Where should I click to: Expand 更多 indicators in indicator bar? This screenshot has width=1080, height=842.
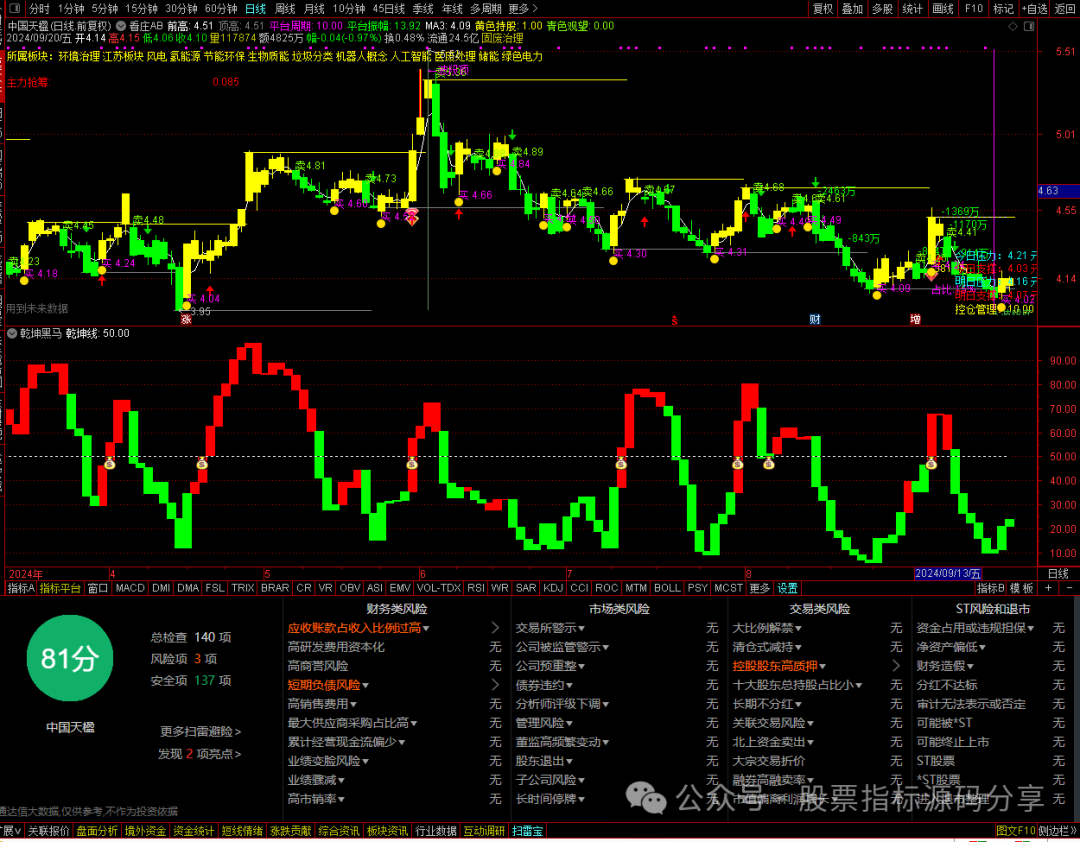click(759, 588)
